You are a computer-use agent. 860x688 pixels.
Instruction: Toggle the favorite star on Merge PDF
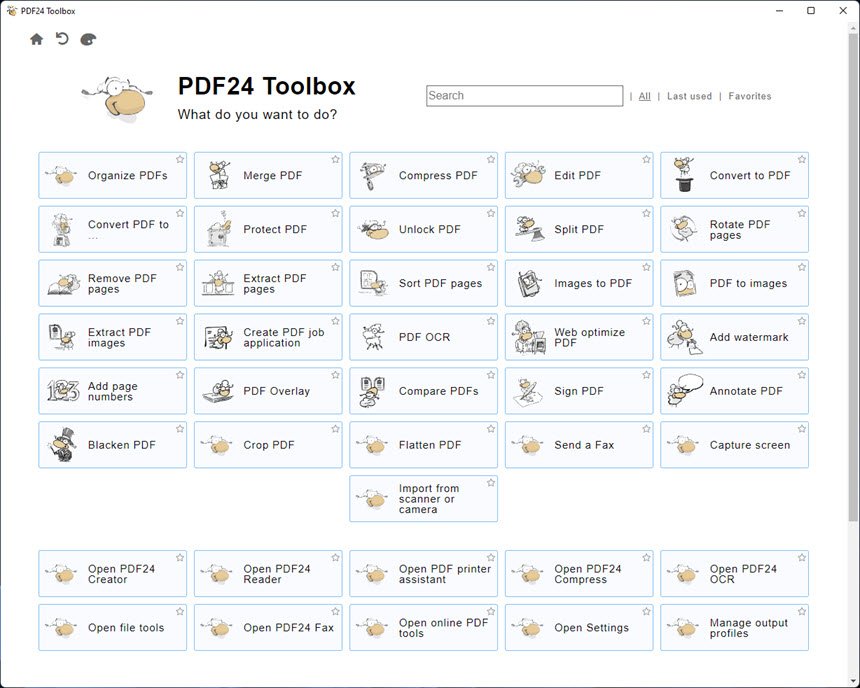335,159
